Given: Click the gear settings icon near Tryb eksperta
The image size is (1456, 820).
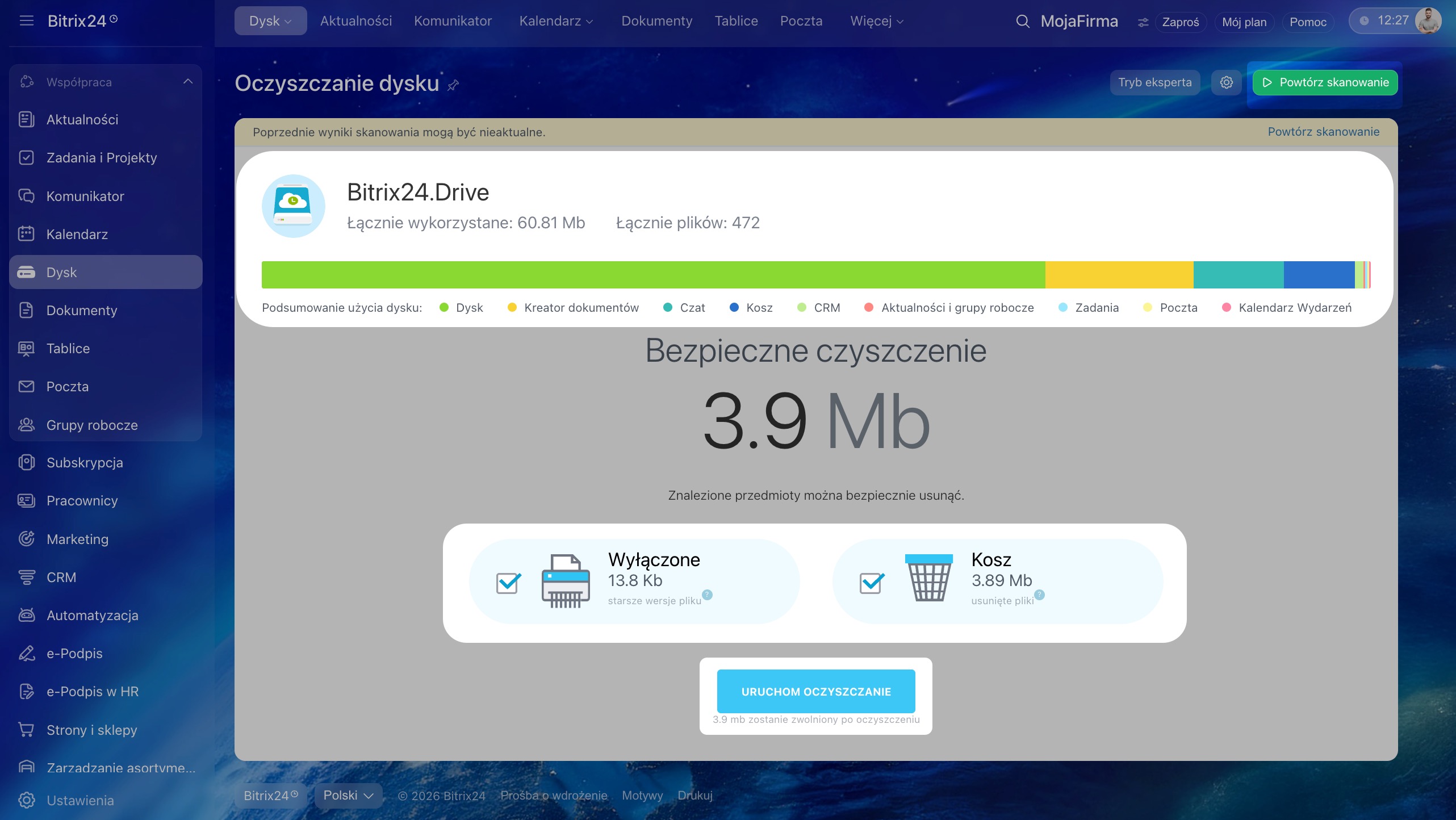Looking at the screenshot, I should click(x=1226, y=82).
